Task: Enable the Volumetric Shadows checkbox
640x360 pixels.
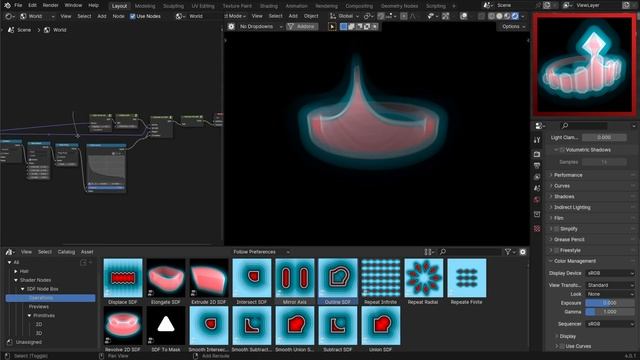Action: [x=562, y=150]
